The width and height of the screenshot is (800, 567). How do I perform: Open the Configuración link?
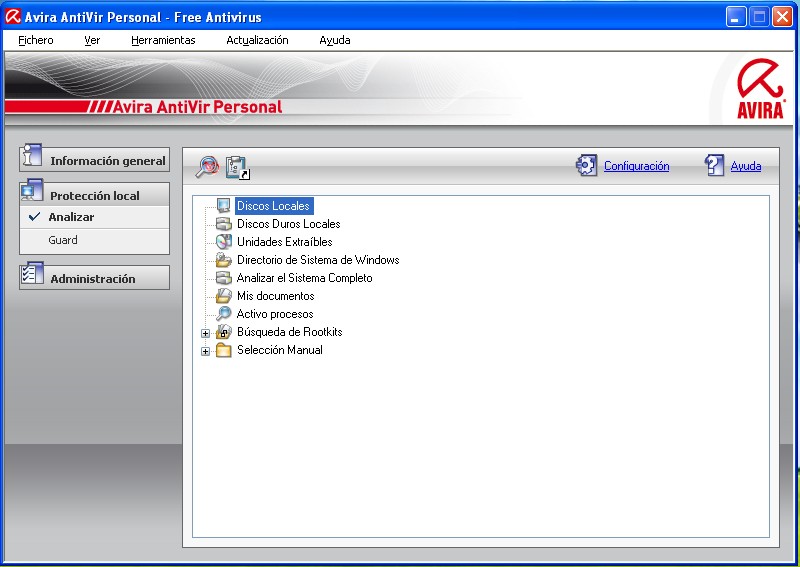pyautogui.click(x=636, y=166)
